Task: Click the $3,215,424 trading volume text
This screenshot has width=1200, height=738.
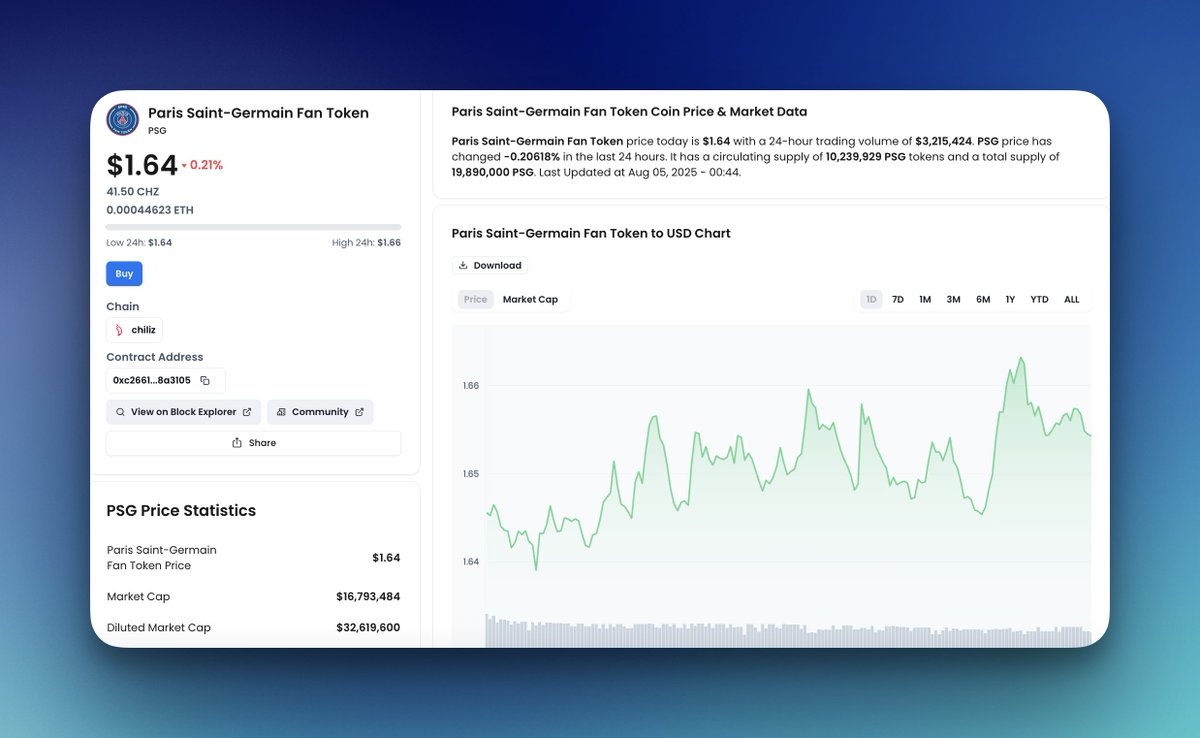Action: pos(943,142)
